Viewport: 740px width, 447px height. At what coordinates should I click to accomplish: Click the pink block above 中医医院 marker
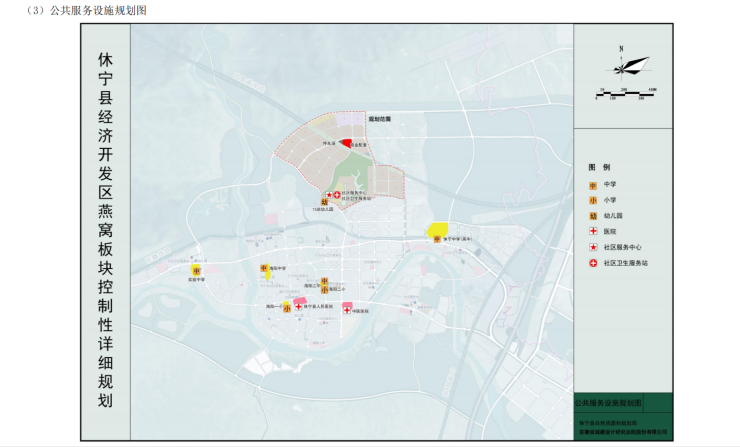347,305
